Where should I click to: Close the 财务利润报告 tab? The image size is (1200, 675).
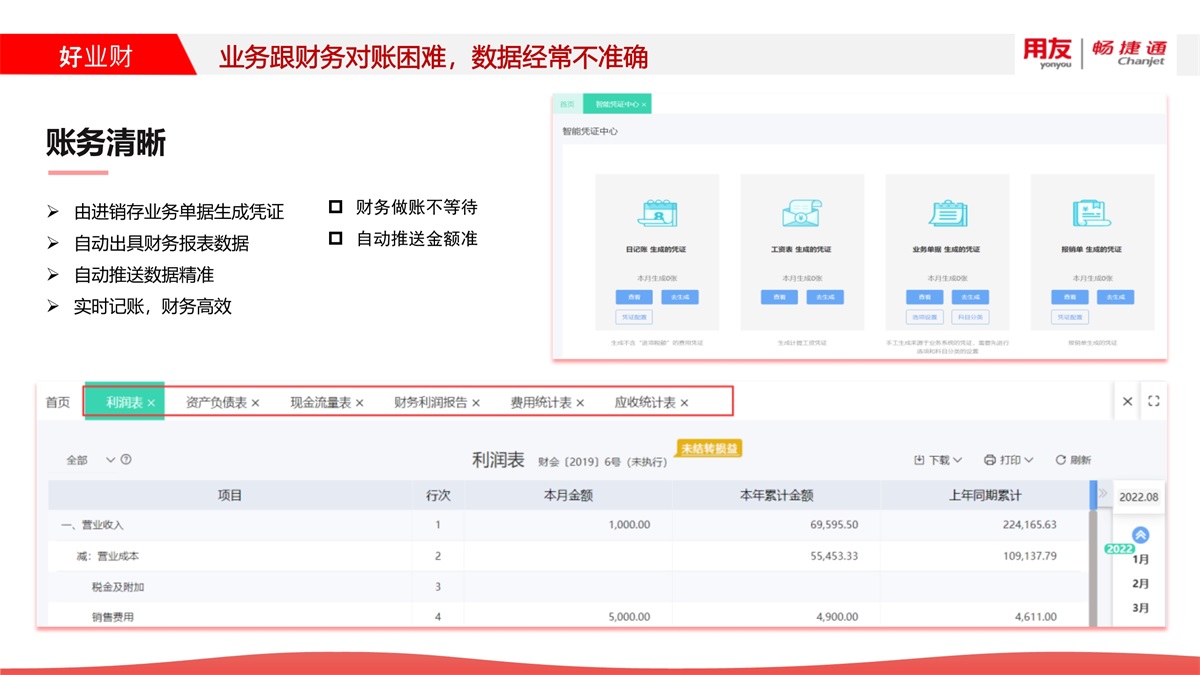pos(476,403)
